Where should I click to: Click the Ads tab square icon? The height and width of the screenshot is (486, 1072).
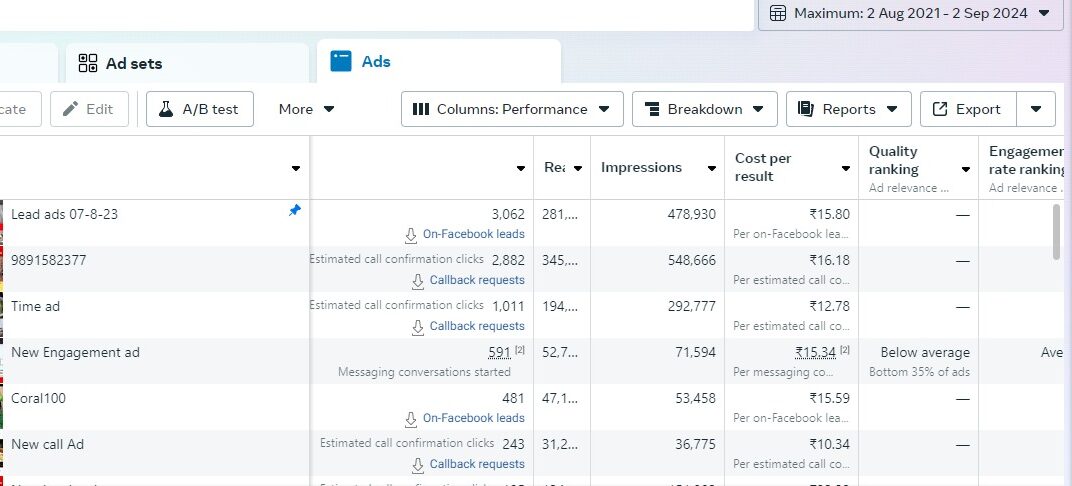[342, 61]
